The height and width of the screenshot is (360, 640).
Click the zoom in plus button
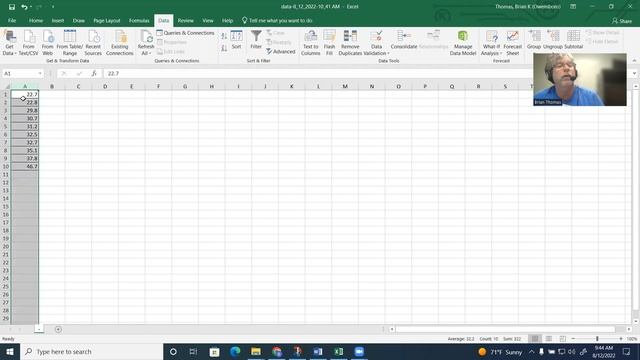pos(621,339)
